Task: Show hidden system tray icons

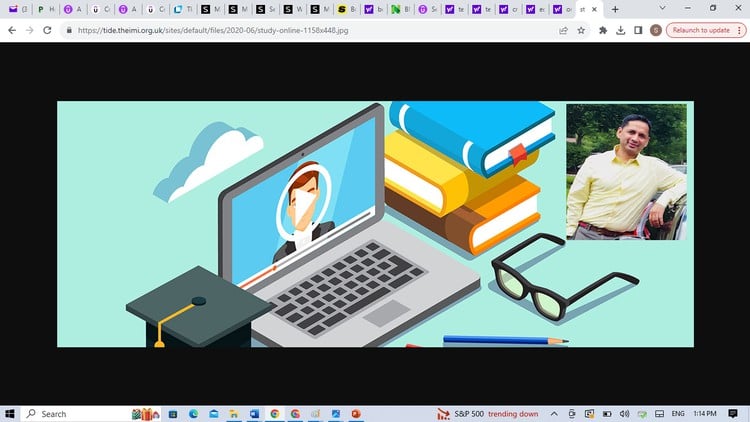Action: click(555, 413)
